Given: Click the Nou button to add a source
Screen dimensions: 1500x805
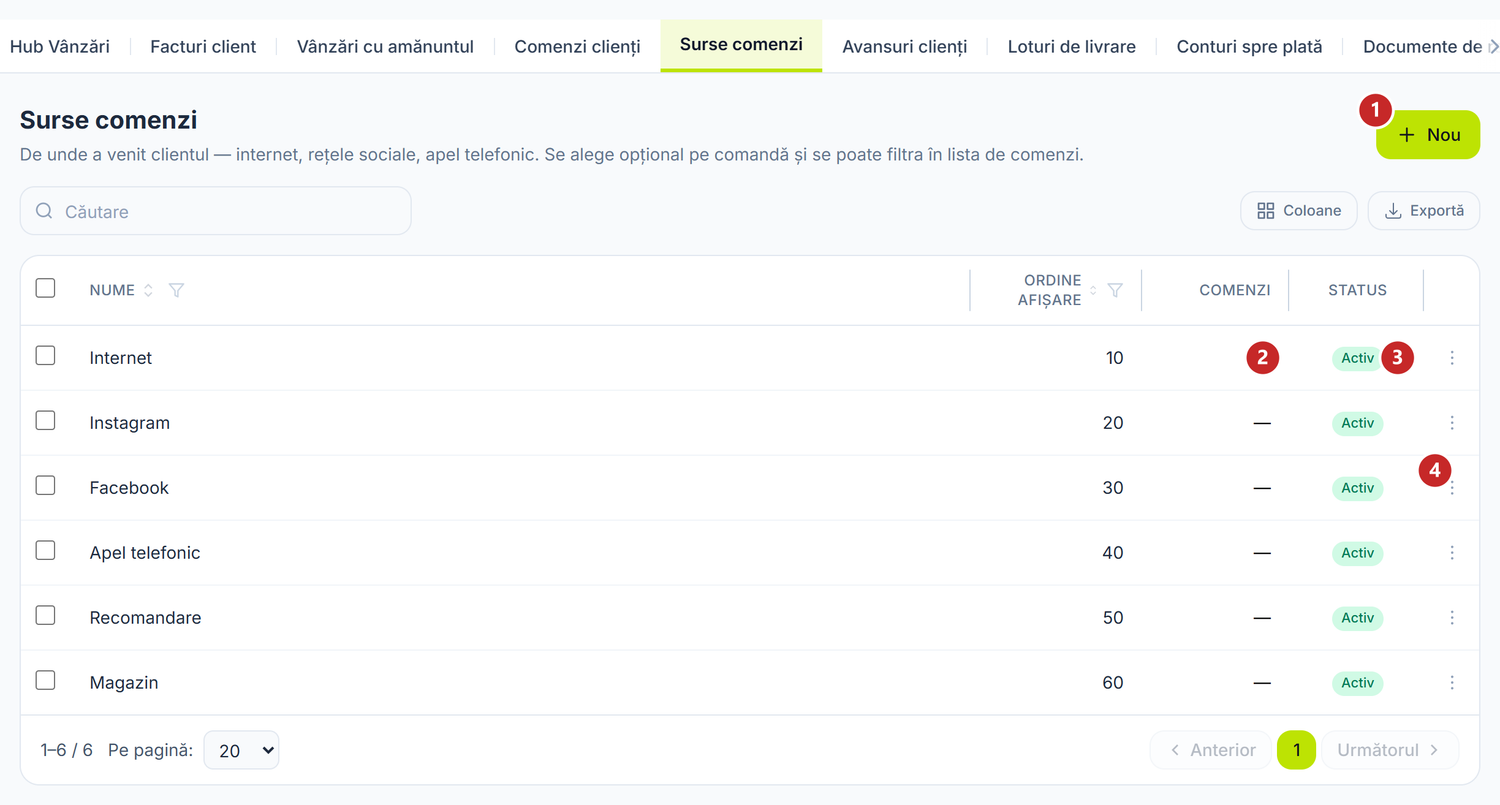Looking at the screenshot, I should (1428, 135).
